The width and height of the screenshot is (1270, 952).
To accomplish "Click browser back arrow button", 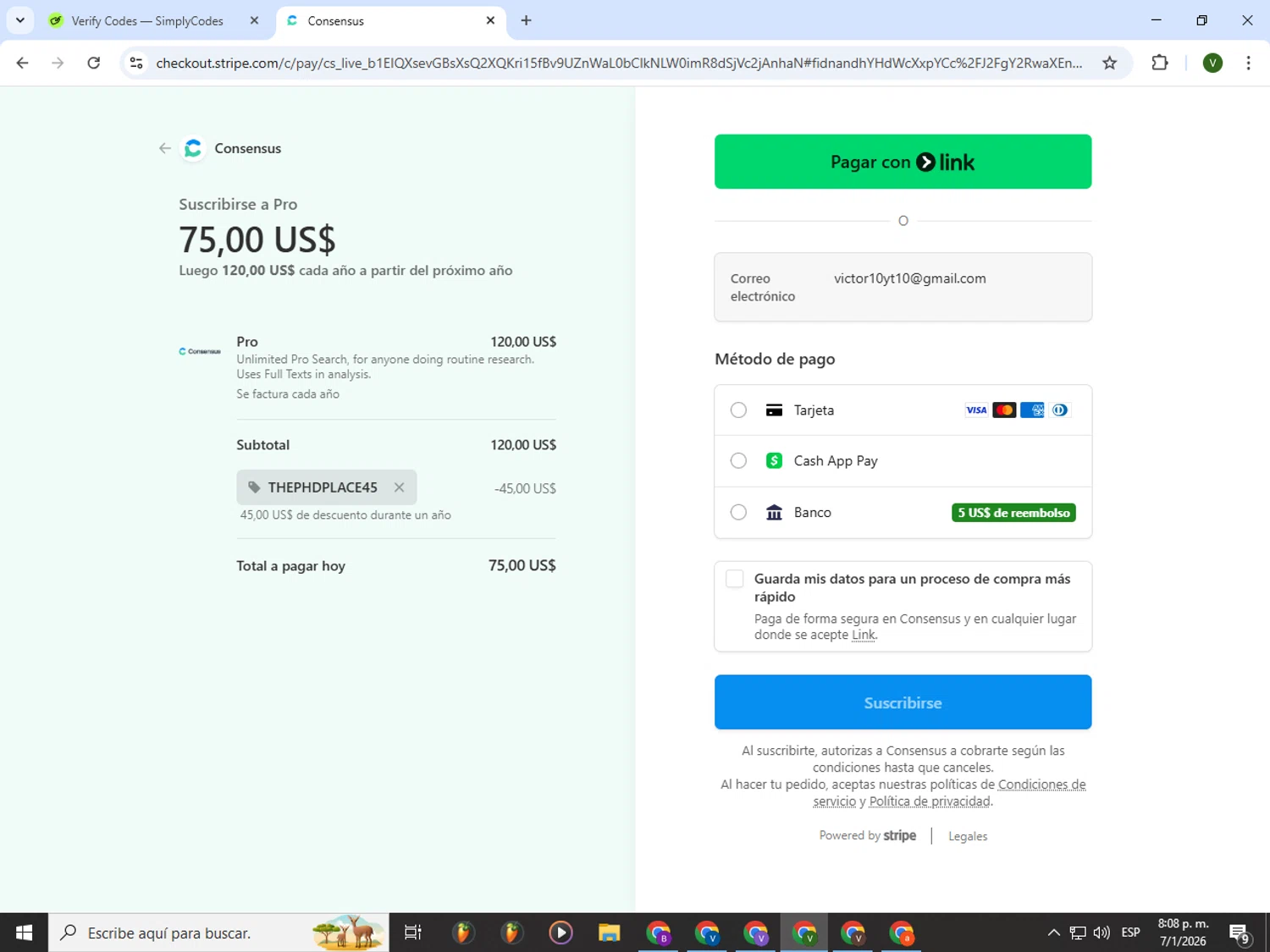I will pos(23,63).
